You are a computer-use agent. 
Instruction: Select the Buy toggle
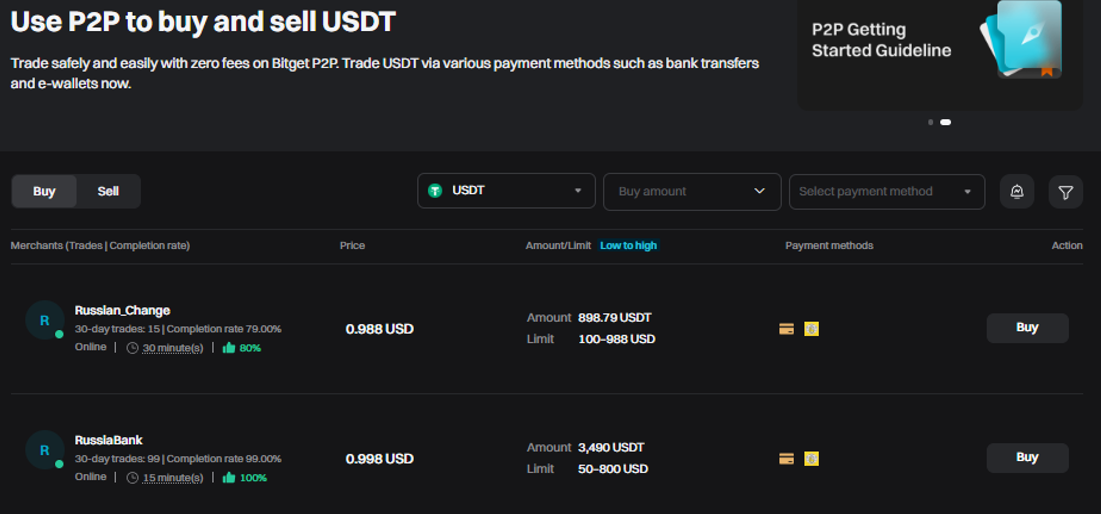[44, 191]
